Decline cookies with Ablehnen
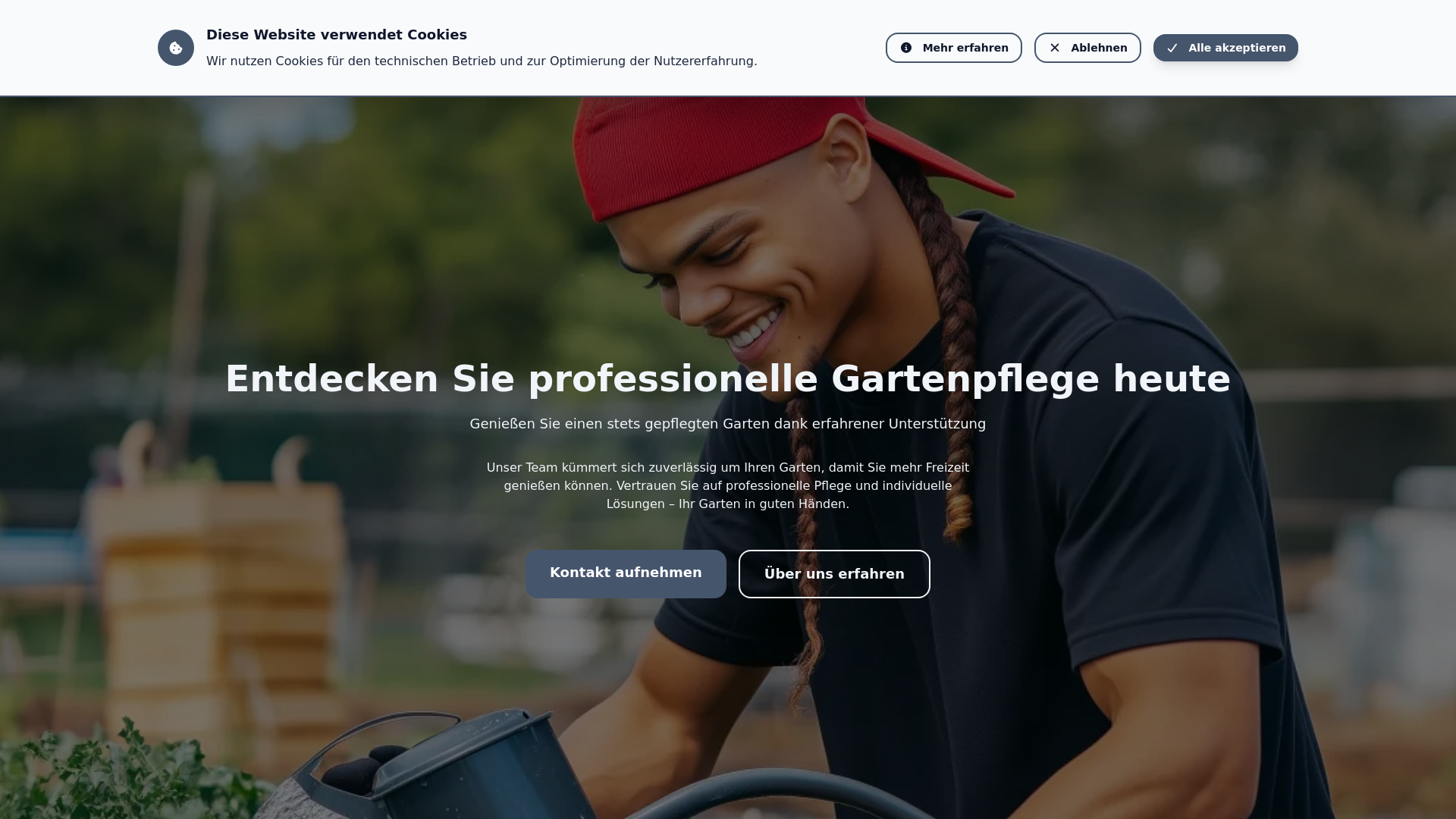1456x819 pixels. pyautogui.click(x=1087, y=48)
